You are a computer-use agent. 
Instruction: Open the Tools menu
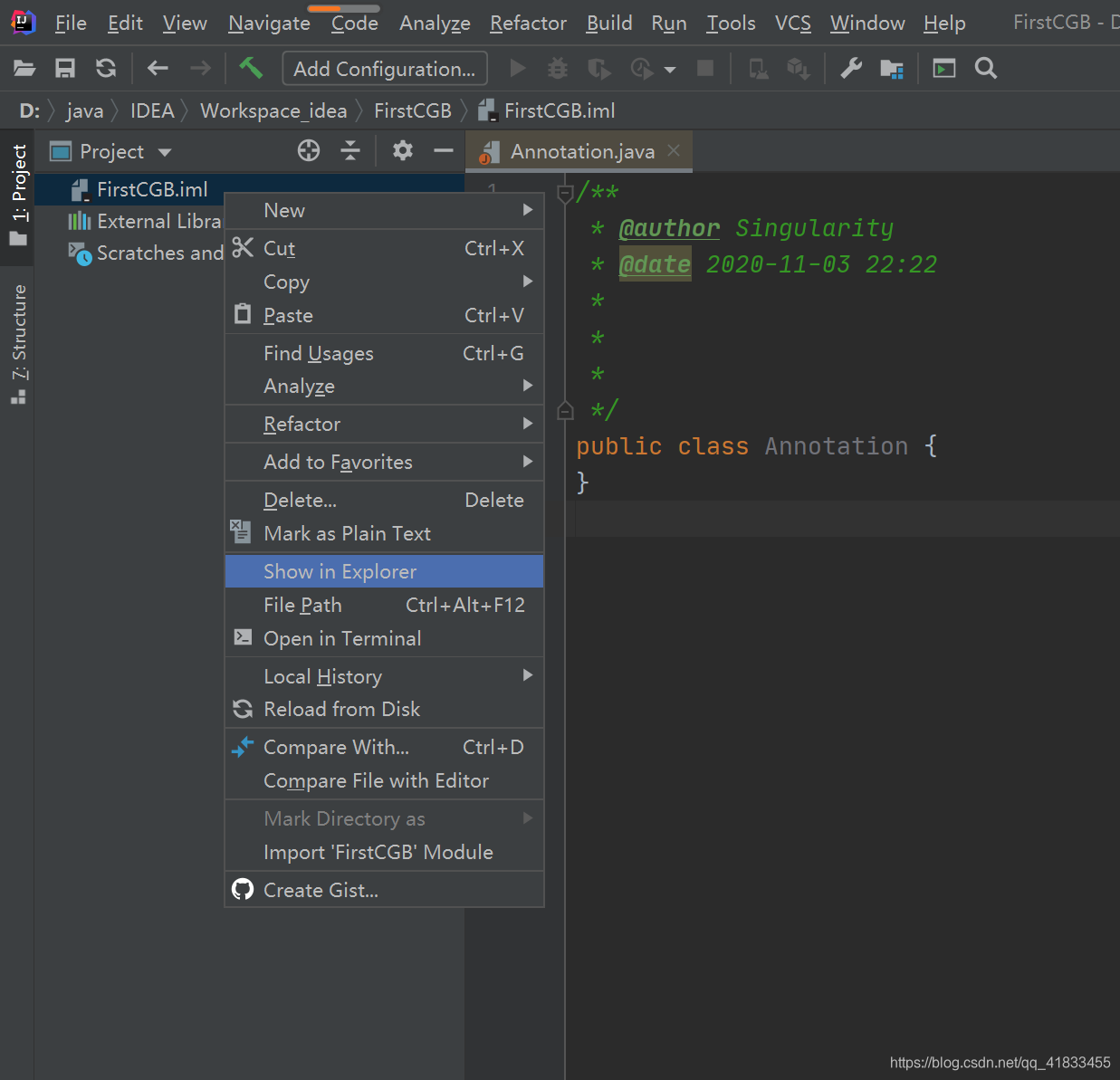click(x=731, y=23)
